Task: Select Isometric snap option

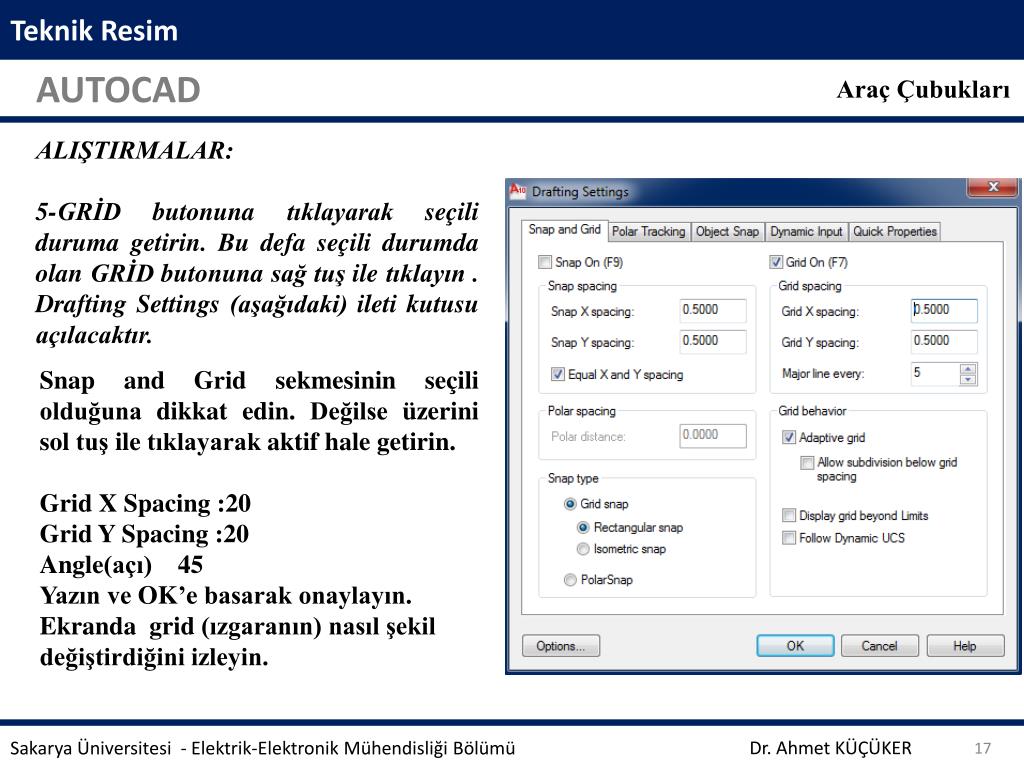Action: point(583,549)
